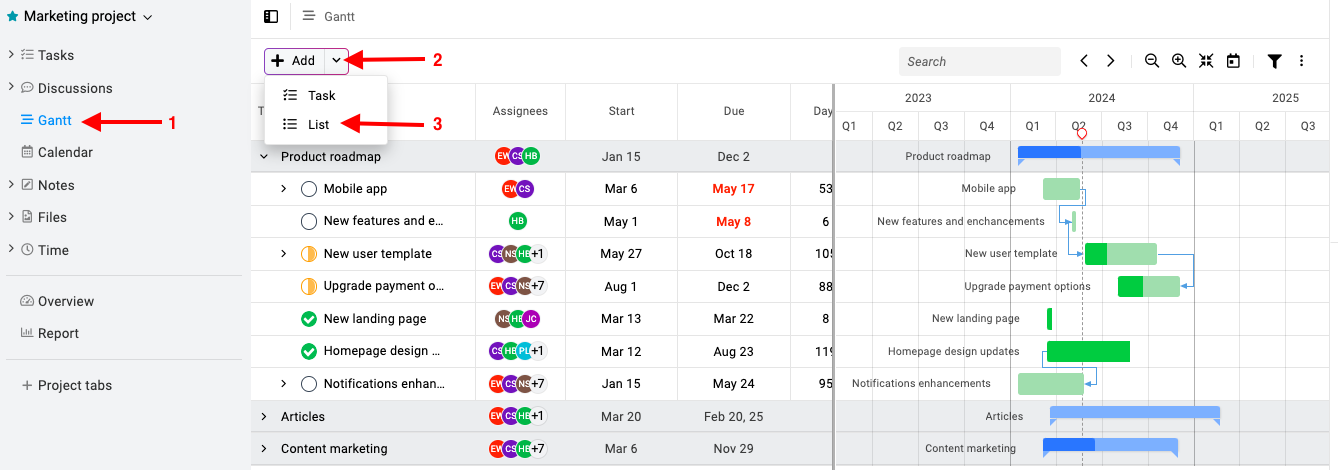Open the calendar date picker icon

pos(1233,61)
